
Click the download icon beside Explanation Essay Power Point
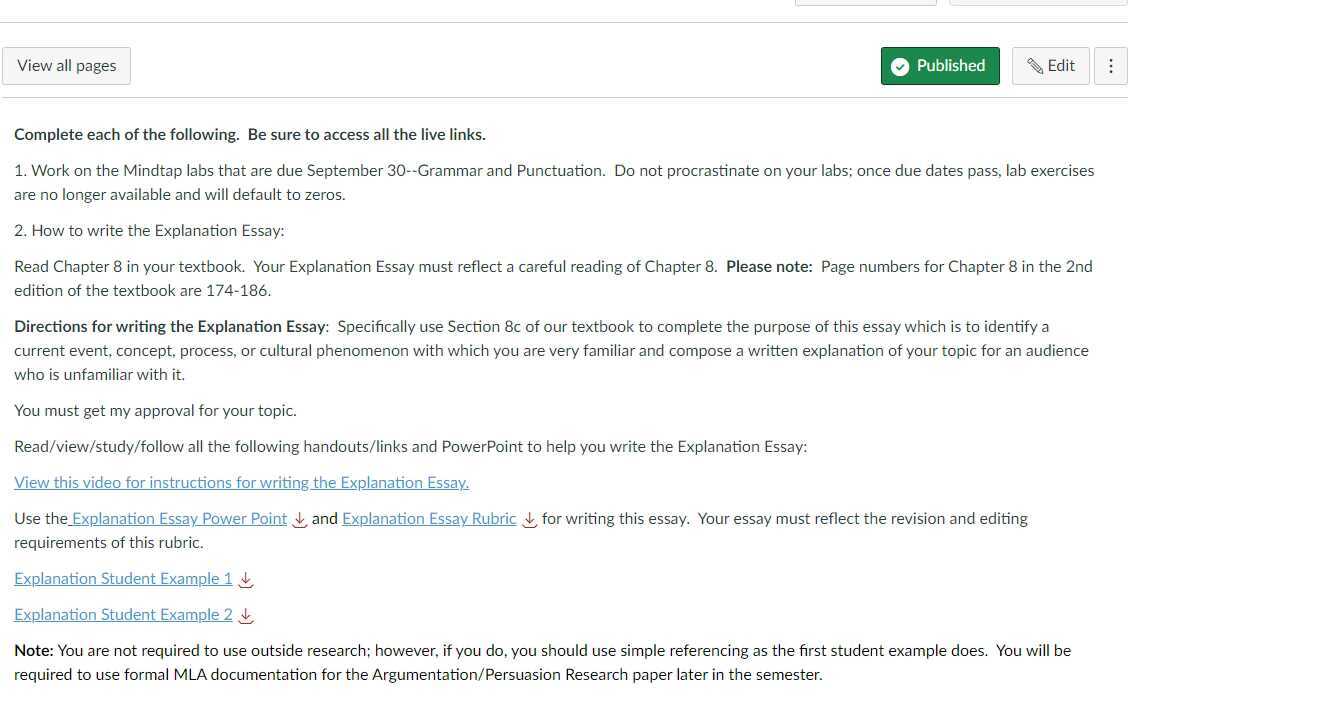click(x=299, y=520)
